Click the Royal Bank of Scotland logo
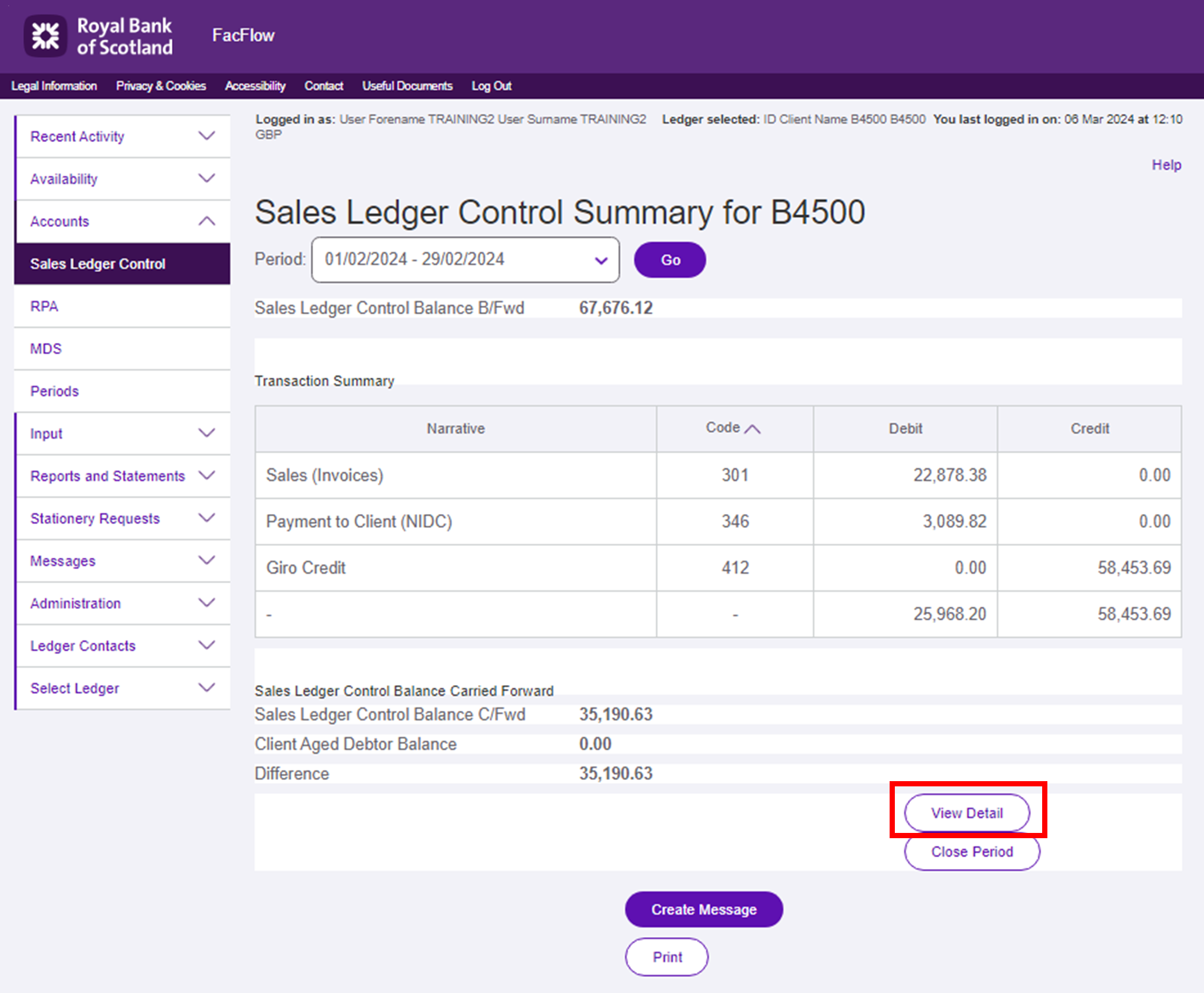The width and height of the screenshot is (1204, 993). [99, 36]
